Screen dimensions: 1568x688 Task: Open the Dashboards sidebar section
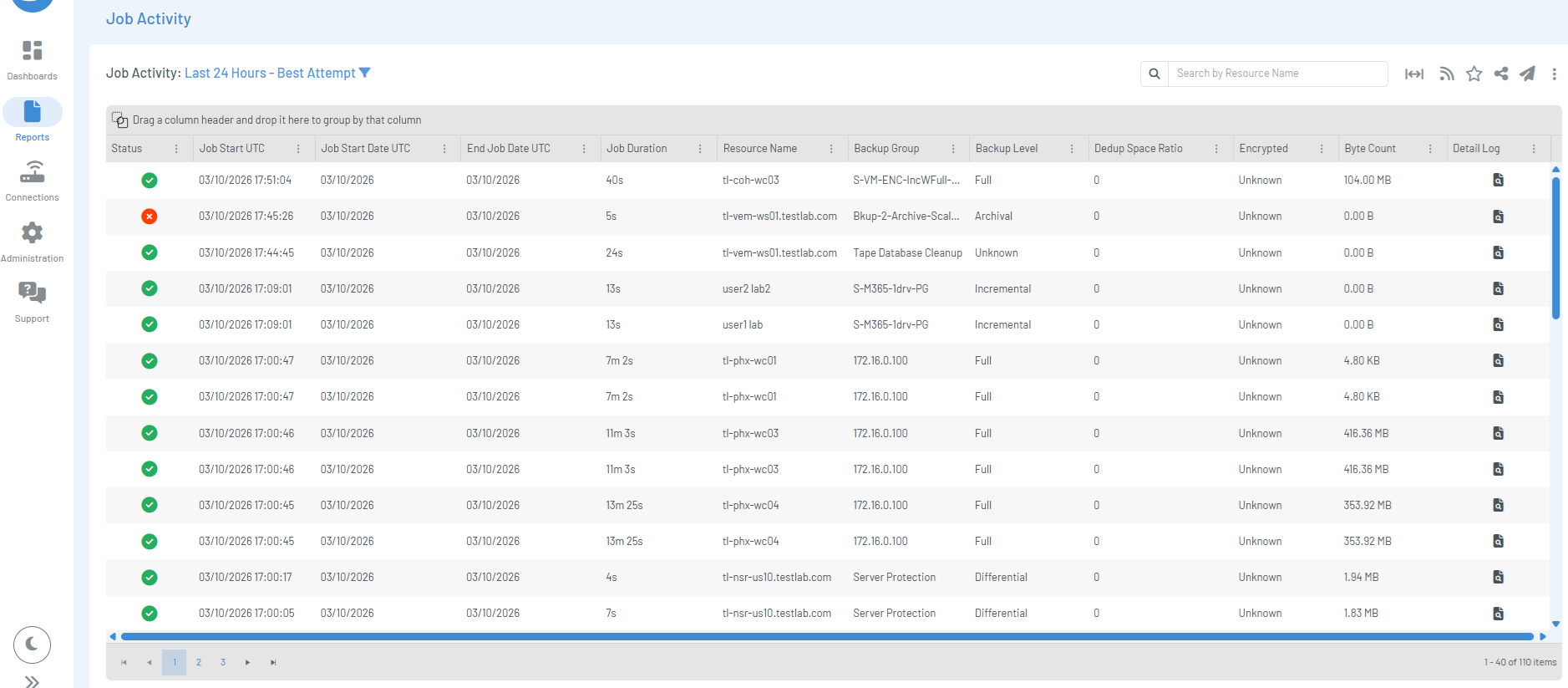click(x=32, y=60)
